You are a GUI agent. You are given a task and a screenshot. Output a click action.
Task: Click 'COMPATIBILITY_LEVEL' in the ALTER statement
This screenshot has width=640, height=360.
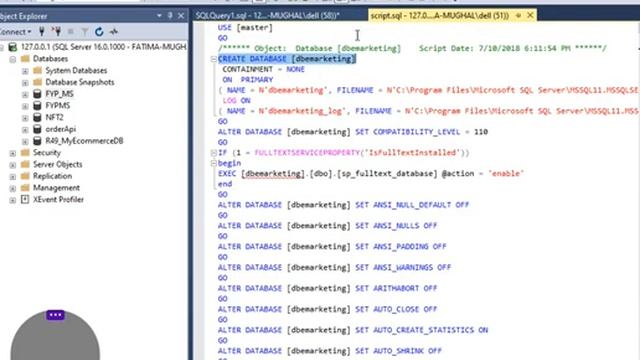pyautogui.click(x=416, y=132)
